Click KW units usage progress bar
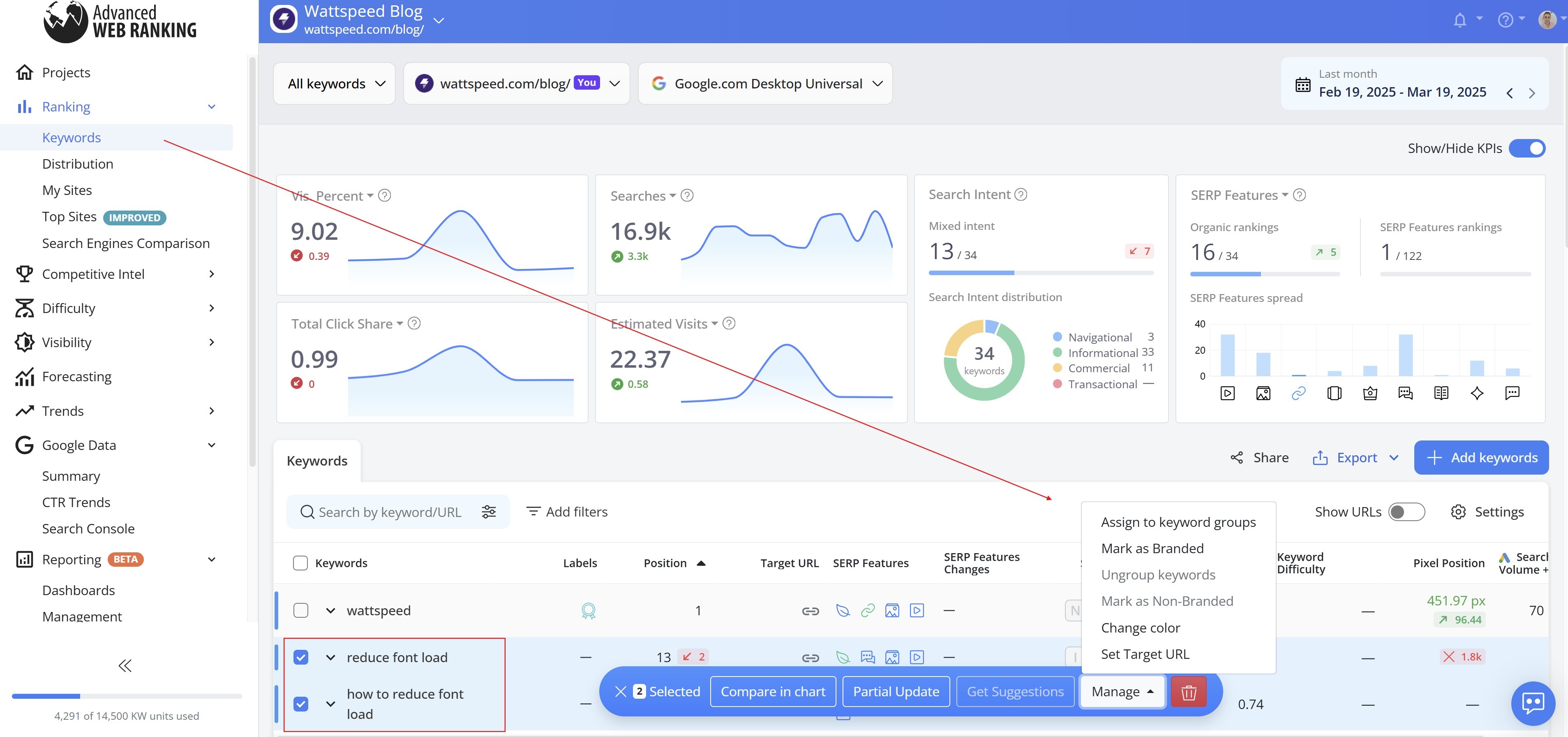Viewport: 1568px width, 737px height. pyautogui.click(x=127, y=695)
